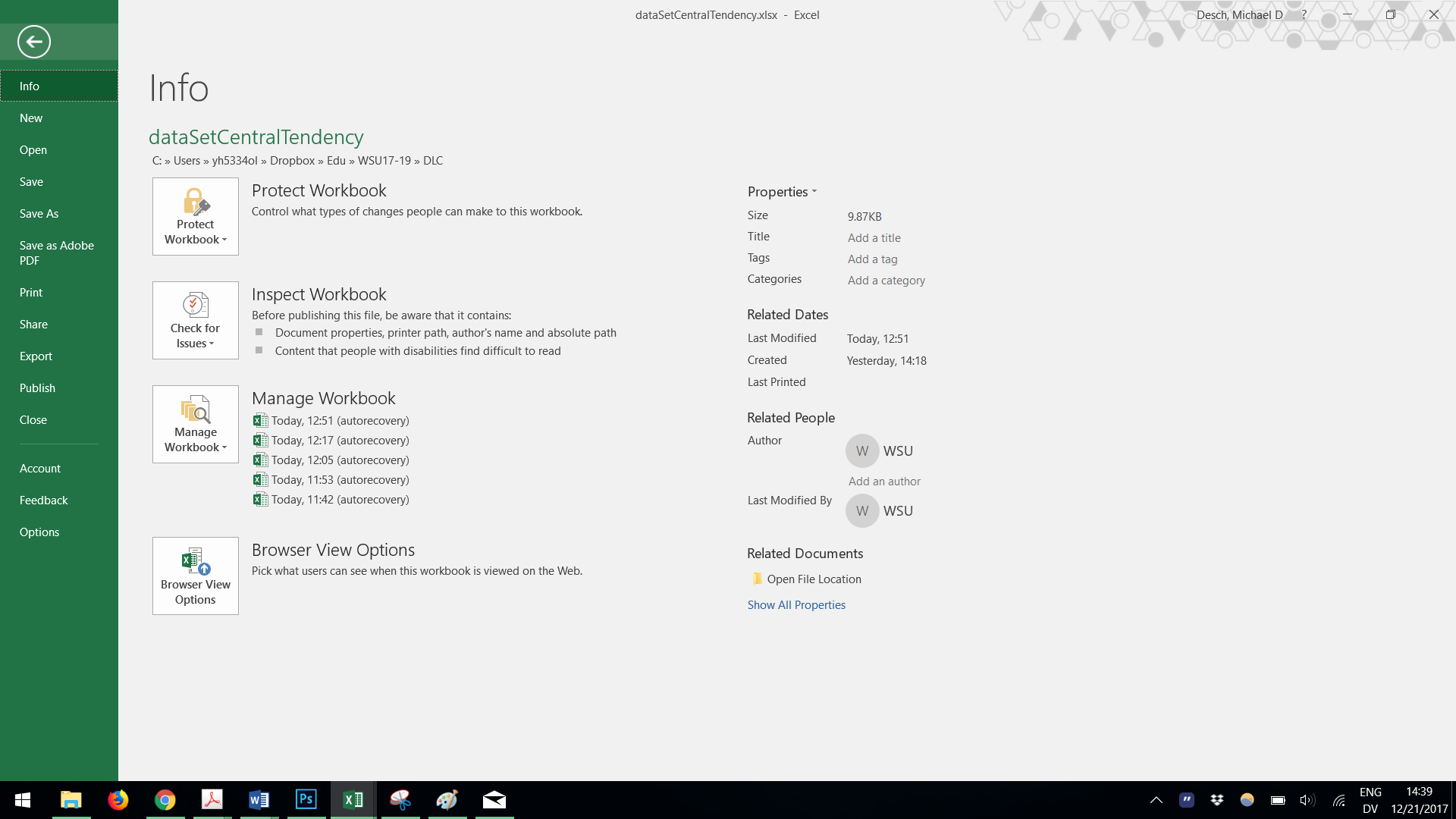This screenshot has width=1456, height=819.
Task: Click the help question mark icon
Action: pyautogui.click(x=1304, y=14)
